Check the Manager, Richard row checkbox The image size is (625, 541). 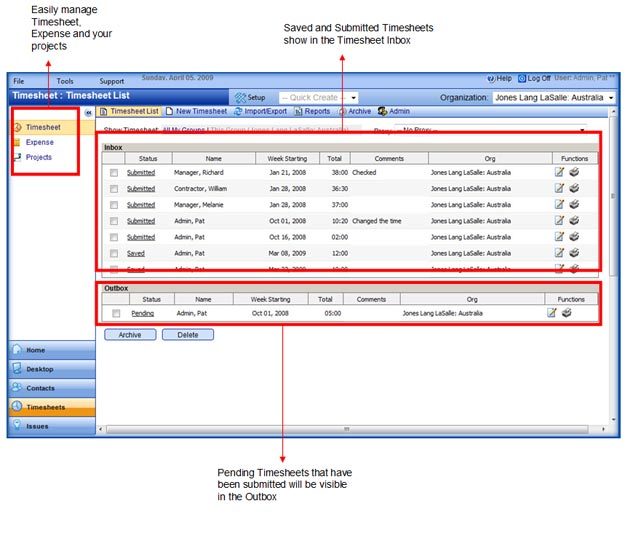pyautogui.click(x=114, y=173)
